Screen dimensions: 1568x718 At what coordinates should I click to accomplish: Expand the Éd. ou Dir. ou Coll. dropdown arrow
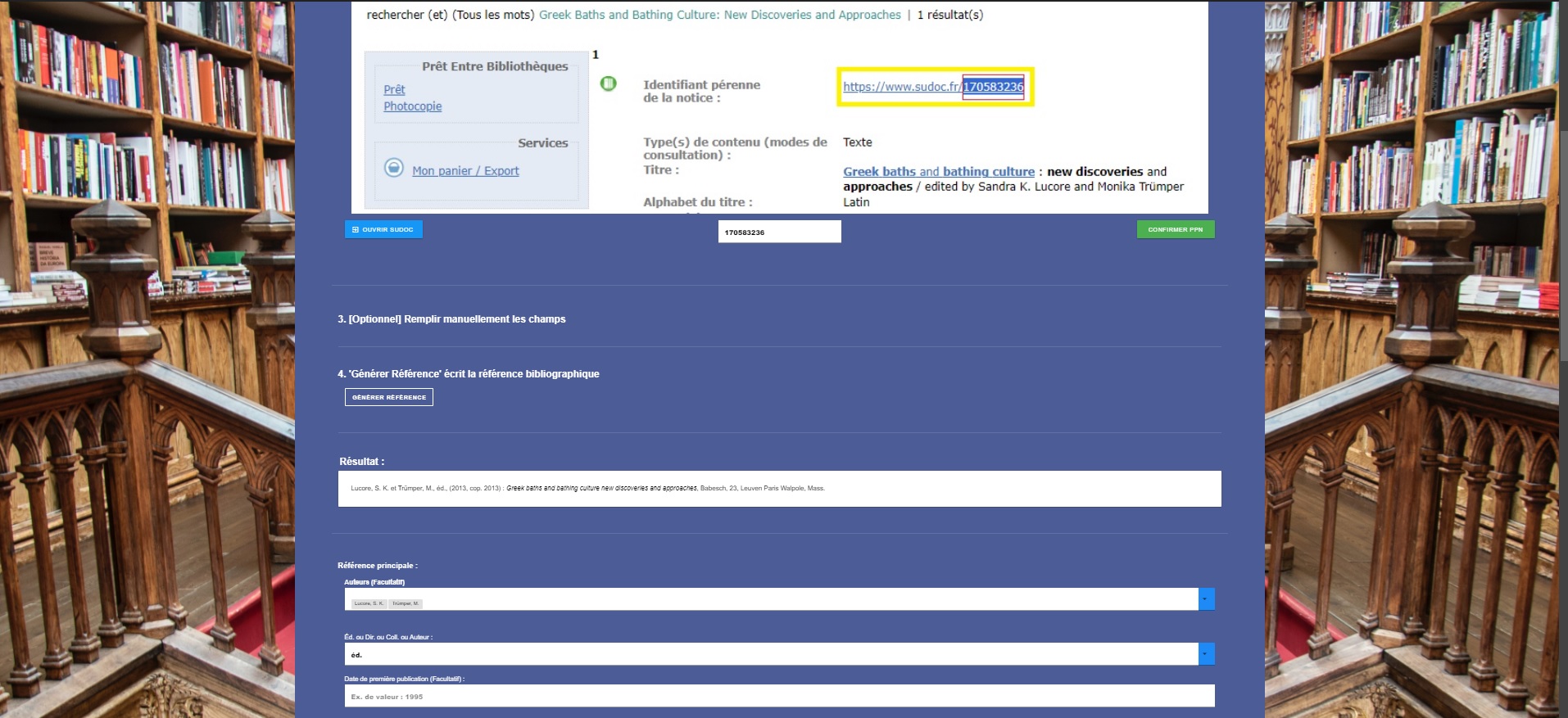(x=1206, y=654)
